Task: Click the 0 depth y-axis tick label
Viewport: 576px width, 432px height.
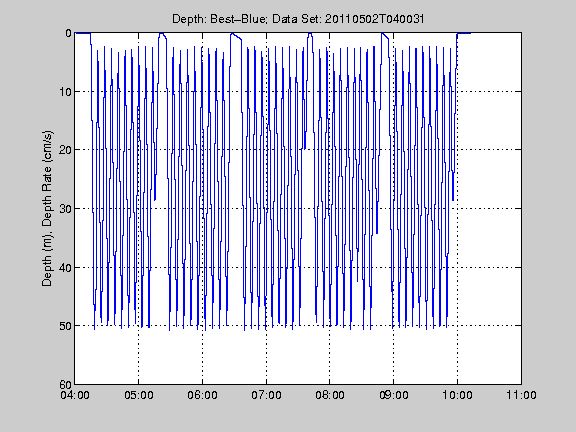Action: (x=68, y=33)
